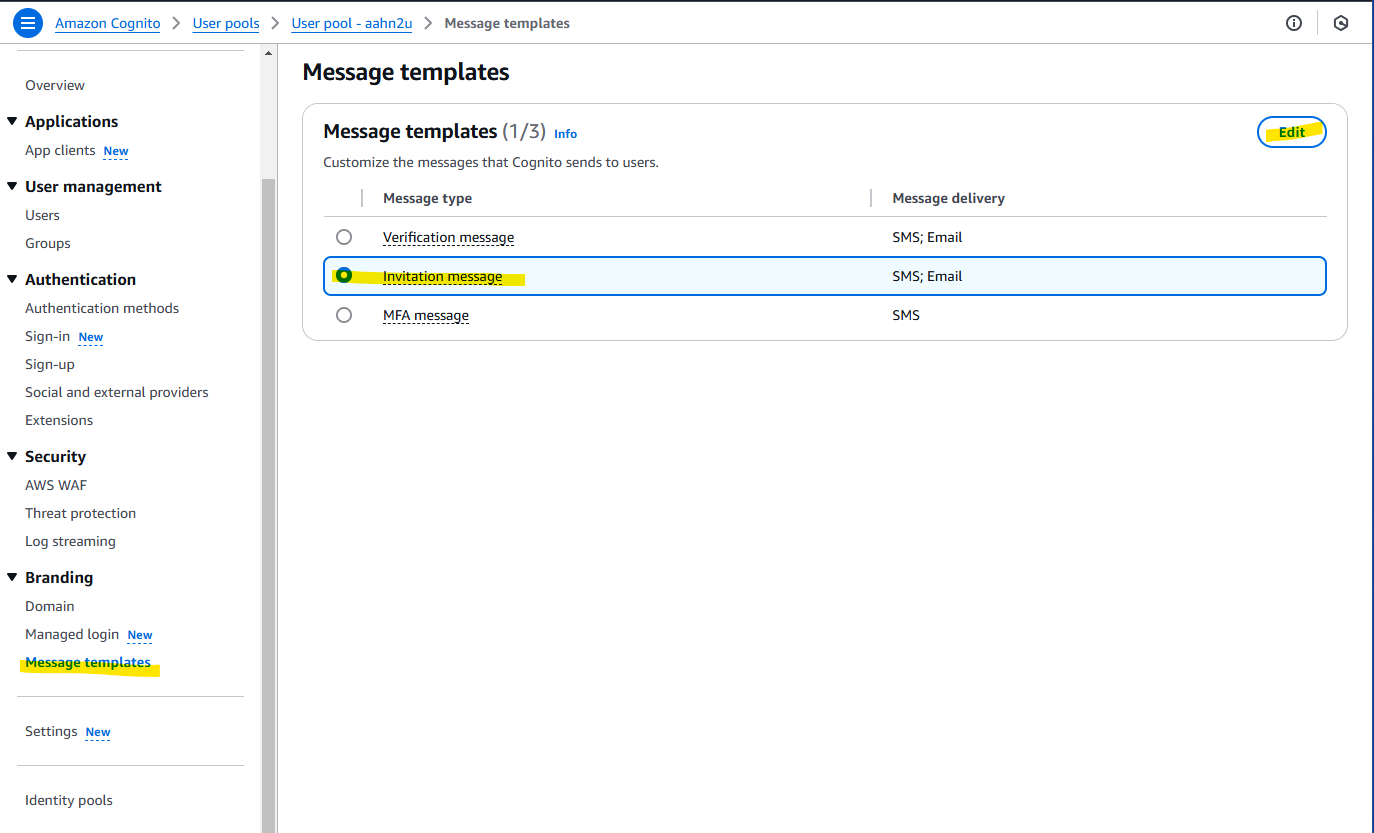Open AWS WAF in the sidebar
This screenshot has height=833, width=1374.
click(56, 485)
